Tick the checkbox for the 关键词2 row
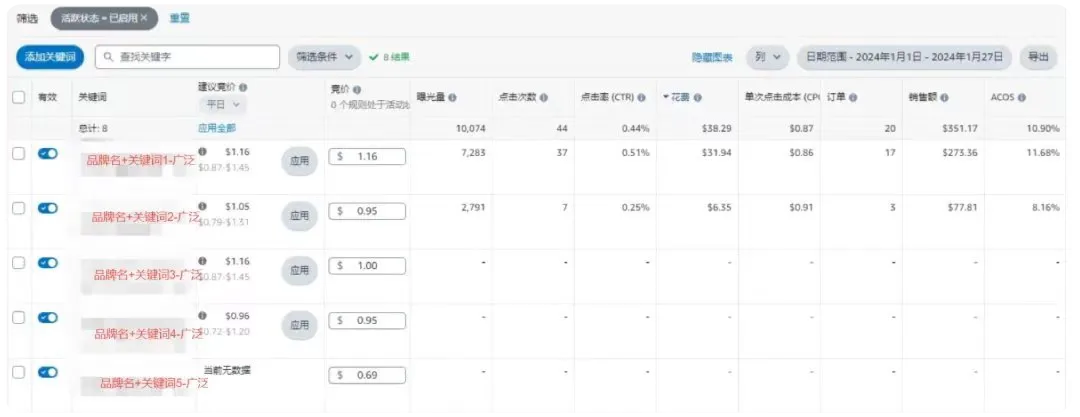Viewport: 1080px width, 417px height. 19,208
